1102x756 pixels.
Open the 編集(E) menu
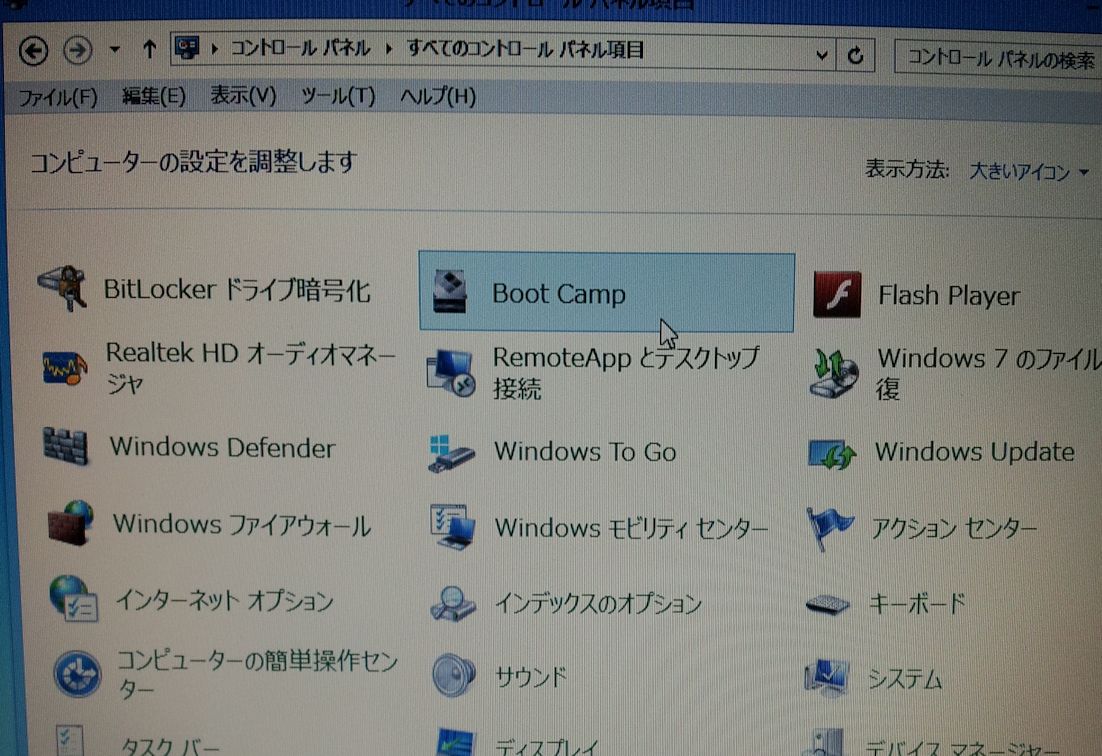click(x=154, y=96)
